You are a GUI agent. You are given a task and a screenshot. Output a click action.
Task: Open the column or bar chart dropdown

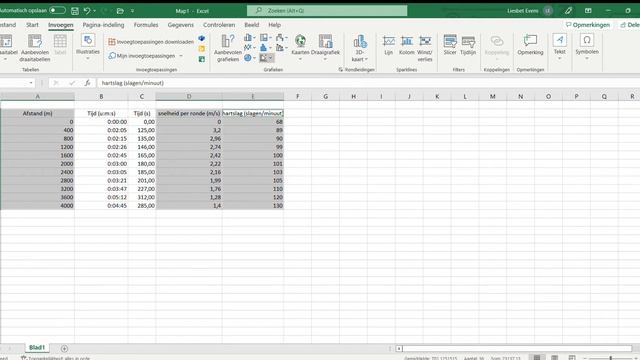pyautogui.click(x=249, y=38)
